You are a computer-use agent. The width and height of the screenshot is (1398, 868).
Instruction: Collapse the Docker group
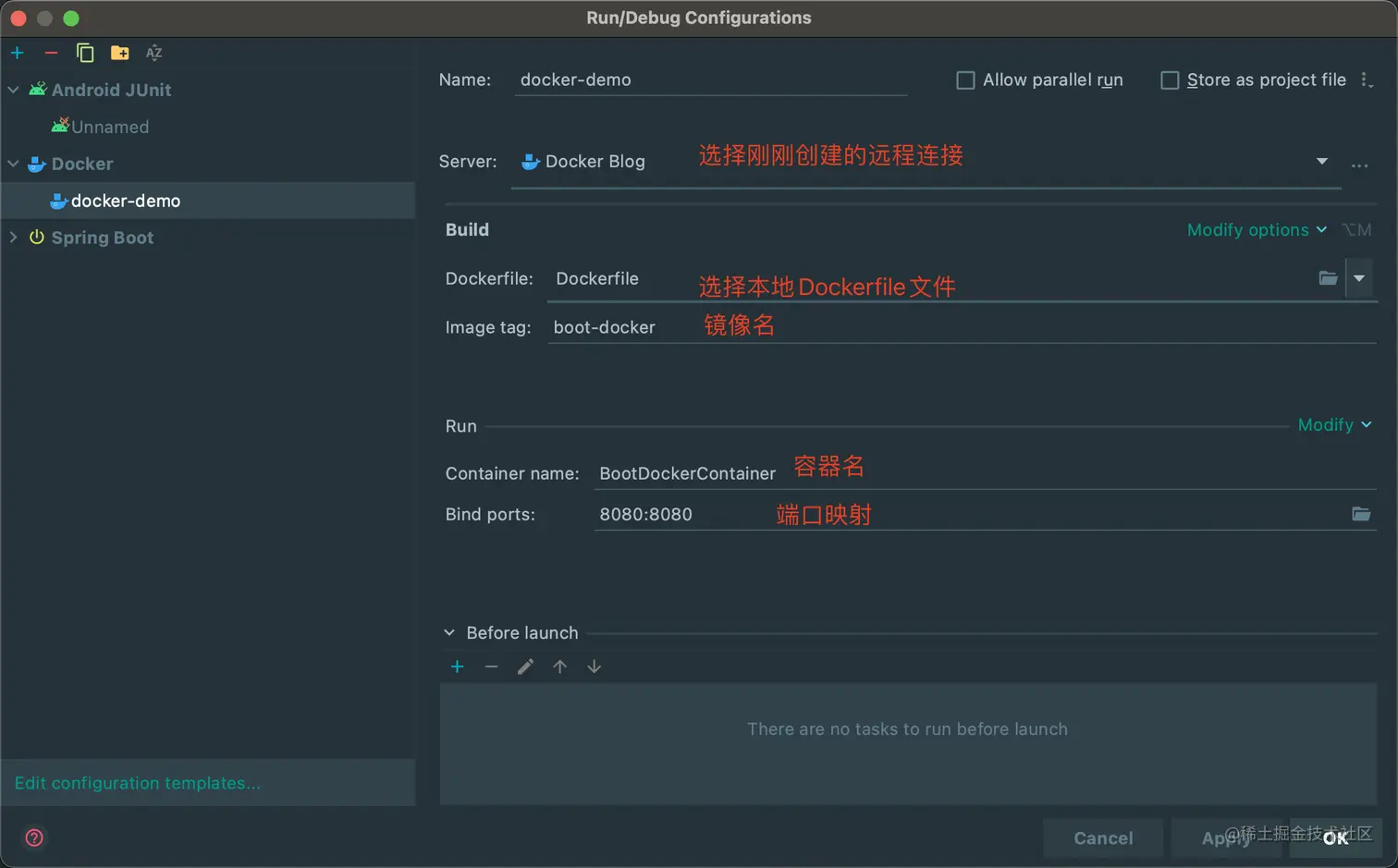13,164
